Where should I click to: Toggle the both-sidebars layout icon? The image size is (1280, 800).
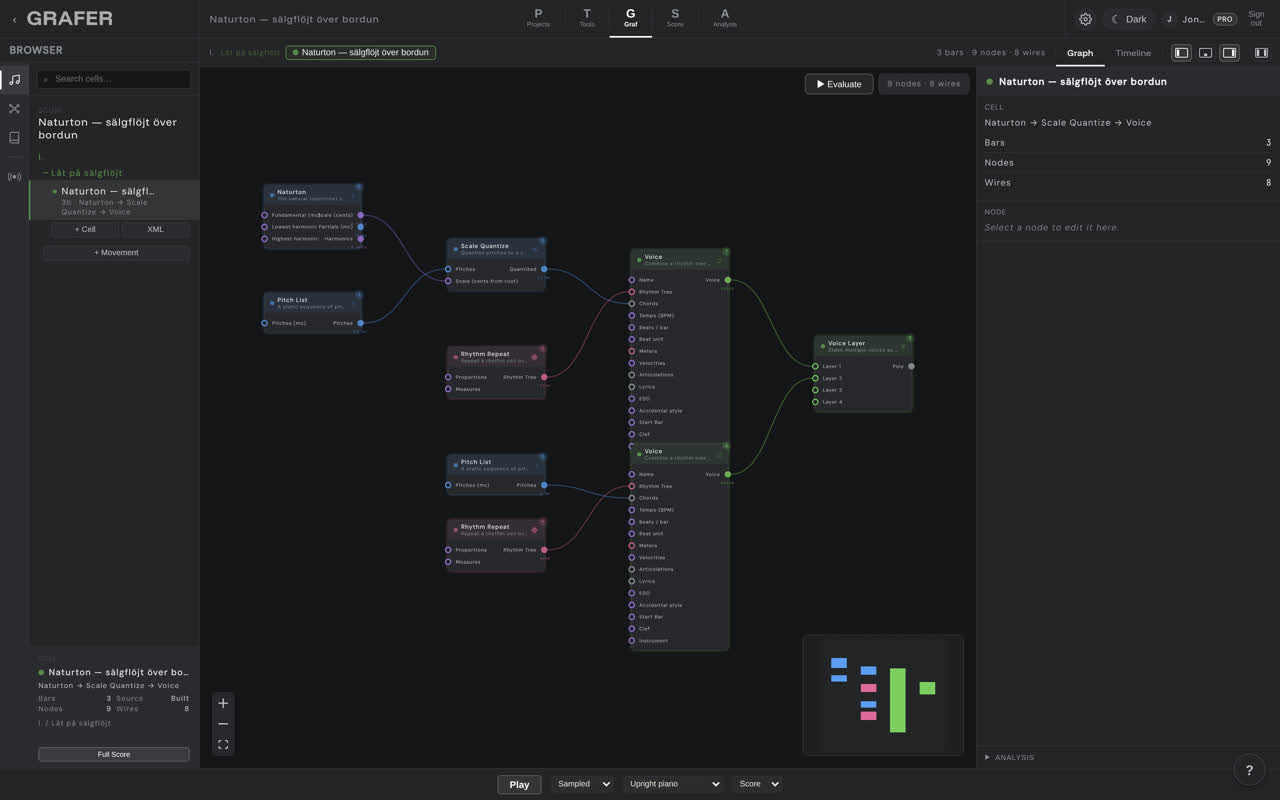[1261, 53]
